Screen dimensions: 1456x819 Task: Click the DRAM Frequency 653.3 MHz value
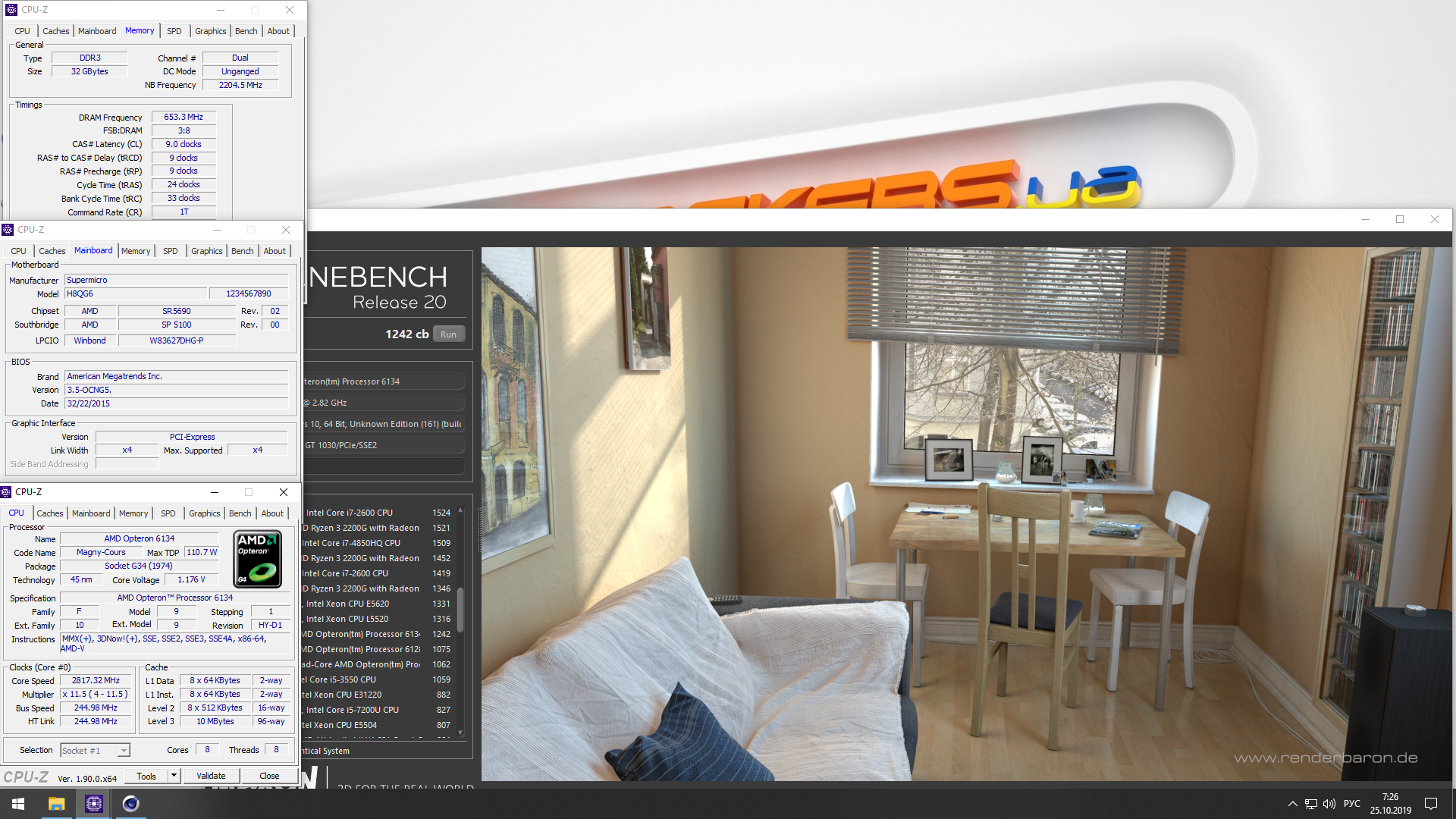click(x=184, y=118)
